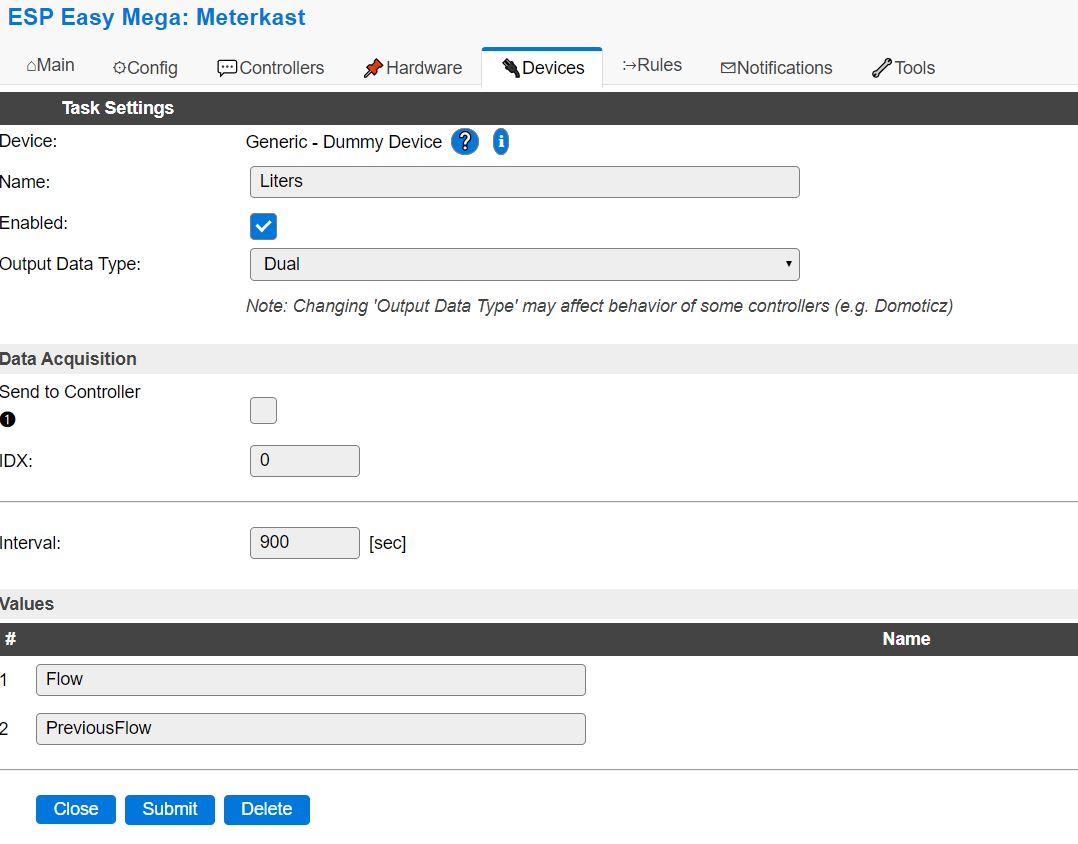Click the ESP Easy Mega: Meterkast title
The image size is (1078, 844).
[156, 17]
